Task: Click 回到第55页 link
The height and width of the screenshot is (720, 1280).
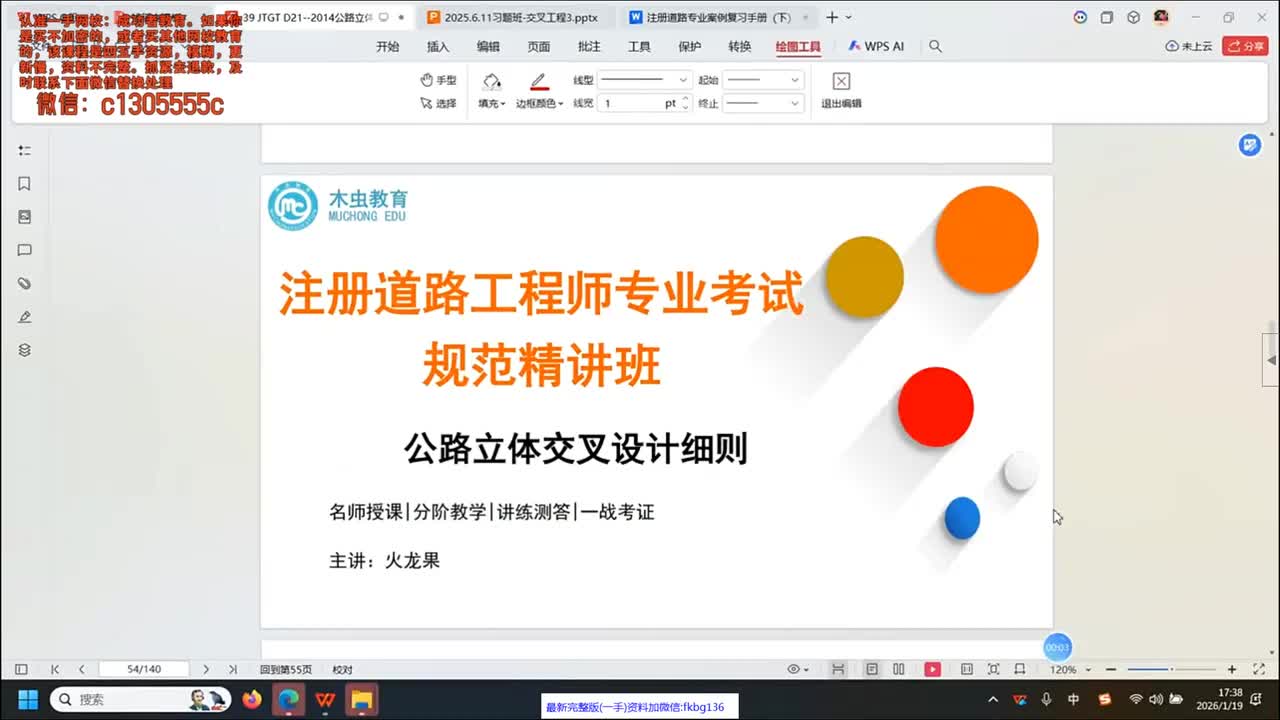Action: tap(286, 669)
